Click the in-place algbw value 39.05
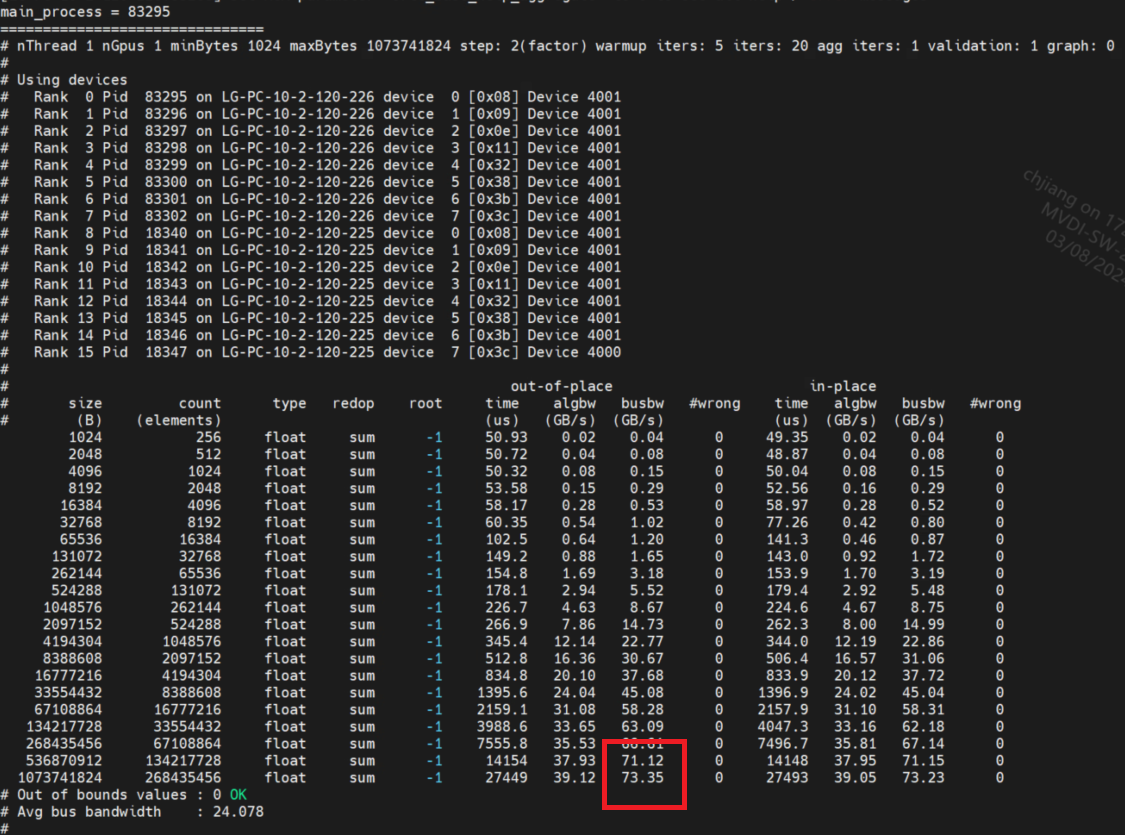The image size is (1125, 835). coord(855,778)
